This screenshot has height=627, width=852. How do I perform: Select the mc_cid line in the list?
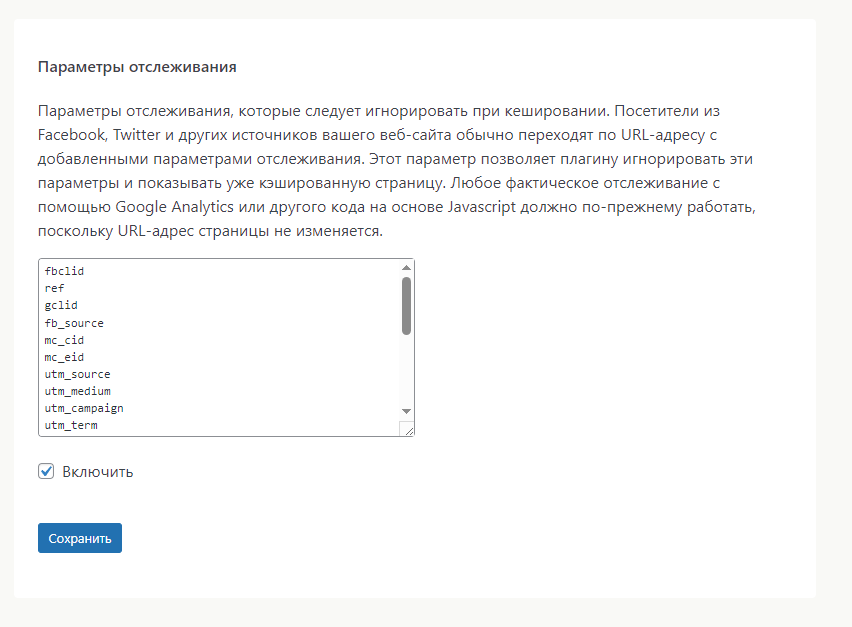[x=64, y=340]
